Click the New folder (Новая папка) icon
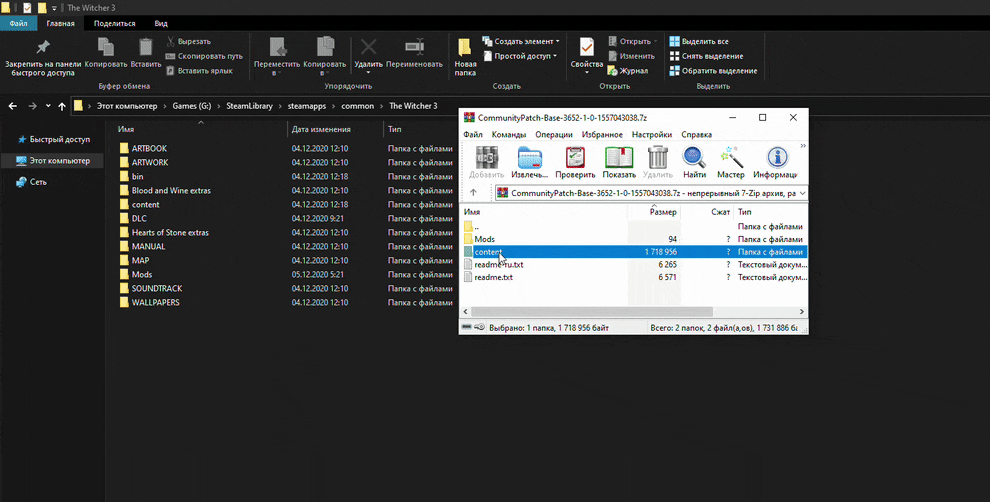990x502 pixels. click(465, 47)
